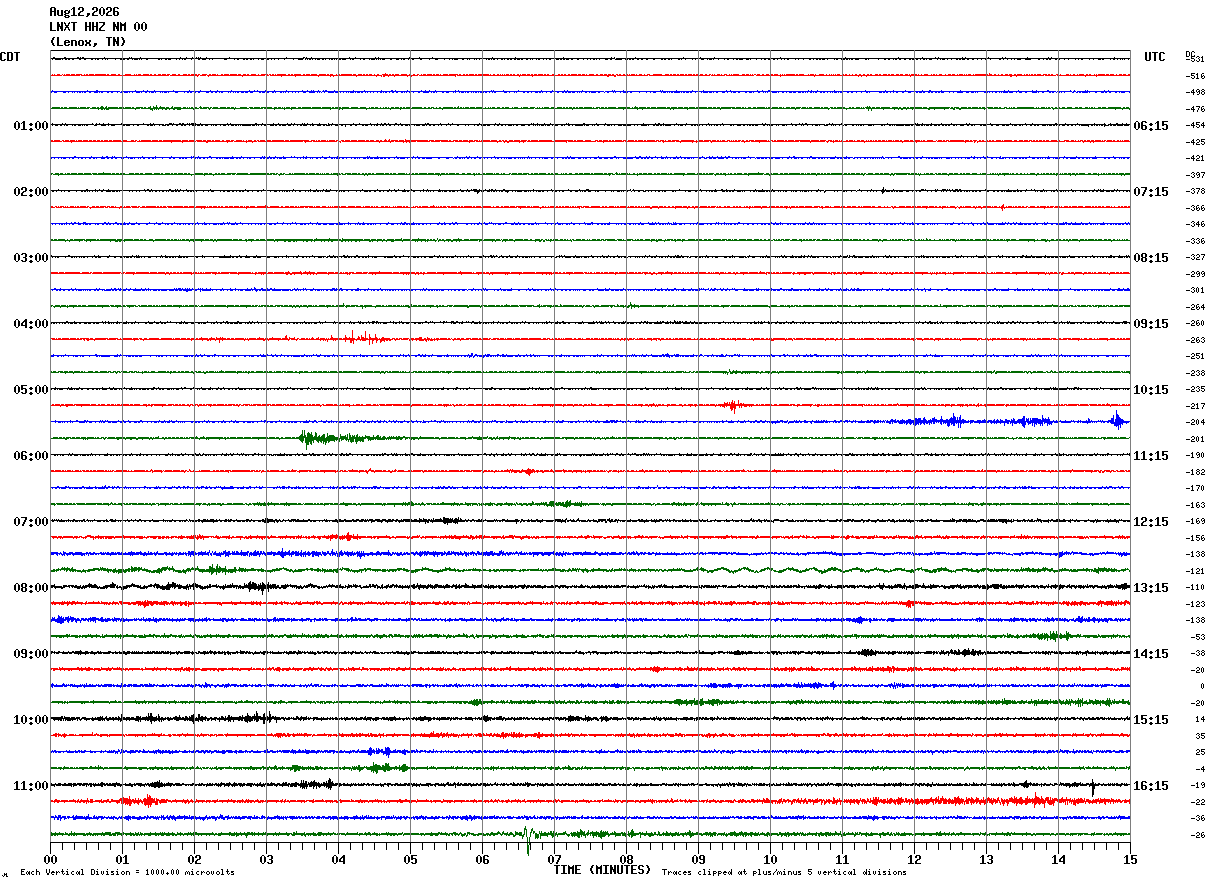This screenshot has width=1210, height=886.
Task: Click the 00 minute tick label
Action: tap(50, 859)
